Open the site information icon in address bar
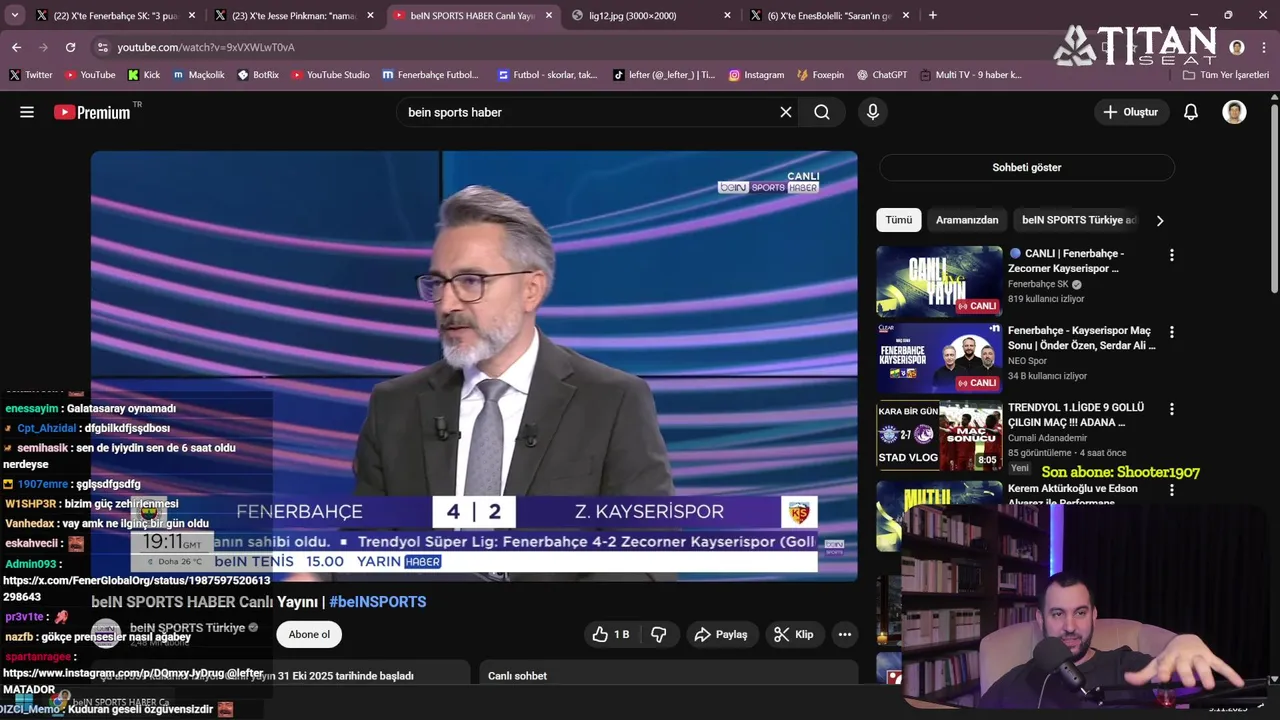Image resolution: width=1280 pixels, height=720 pixels. pos(102,47)
